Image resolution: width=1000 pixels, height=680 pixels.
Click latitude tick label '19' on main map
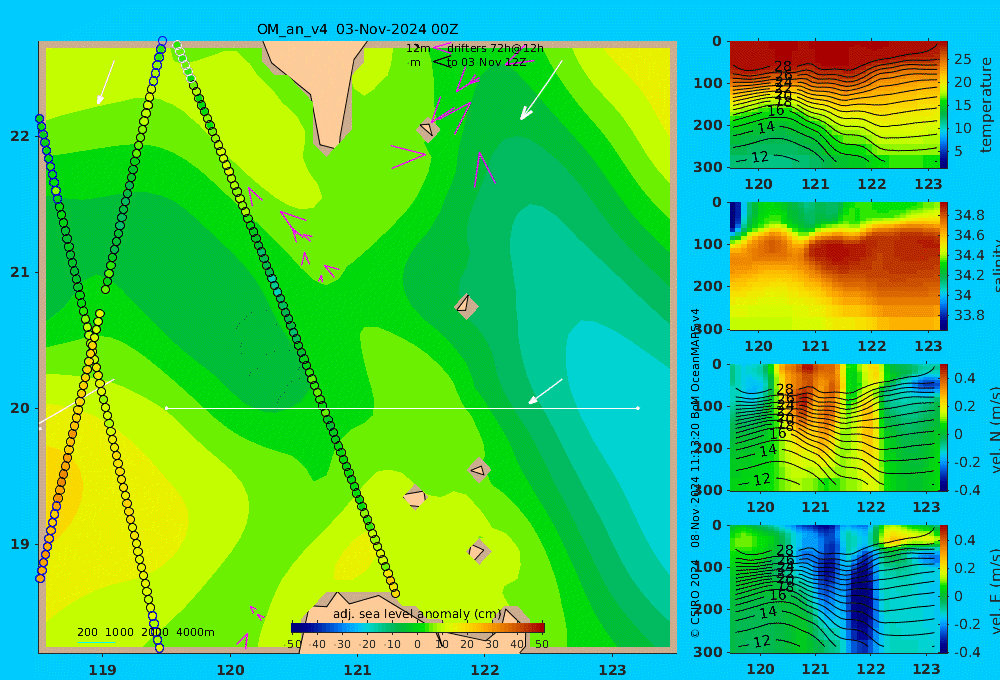[x=20, y=544]
